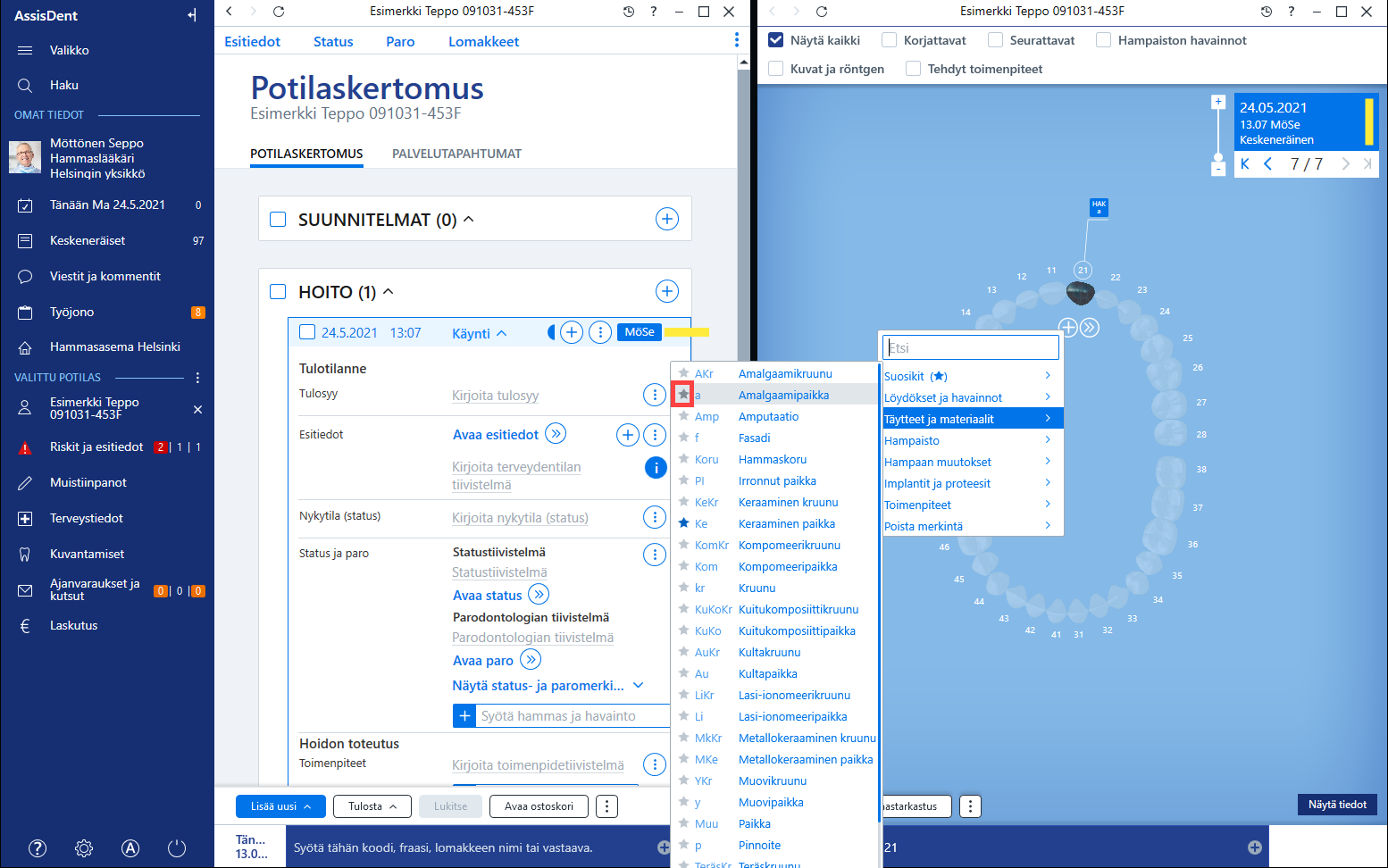Enable Korjattavat checkbox
Image resolution: width=1388 pixels, height=868 pixels.
click(x=889, y=40)
